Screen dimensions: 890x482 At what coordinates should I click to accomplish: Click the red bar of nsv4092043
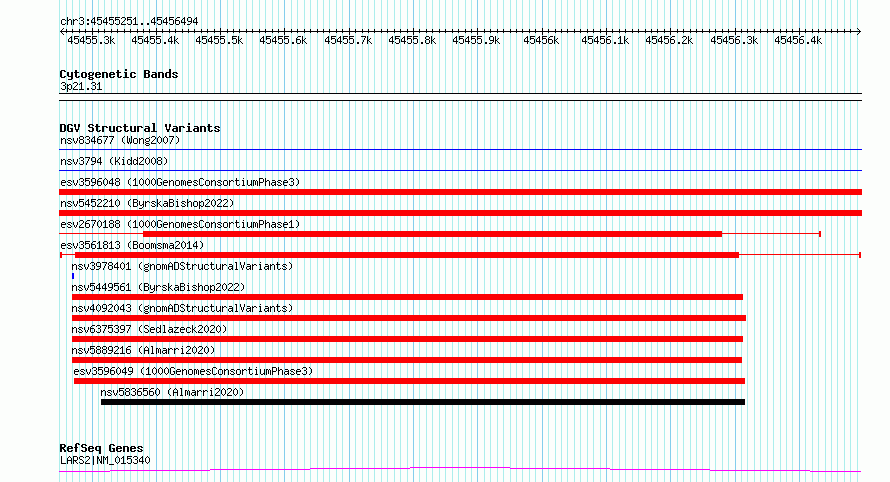click(409, 318)
